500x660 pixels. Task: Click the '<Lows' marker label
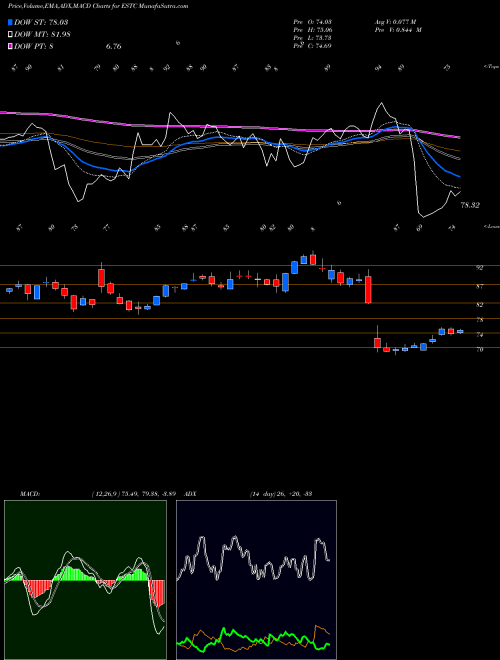(491, 226)
